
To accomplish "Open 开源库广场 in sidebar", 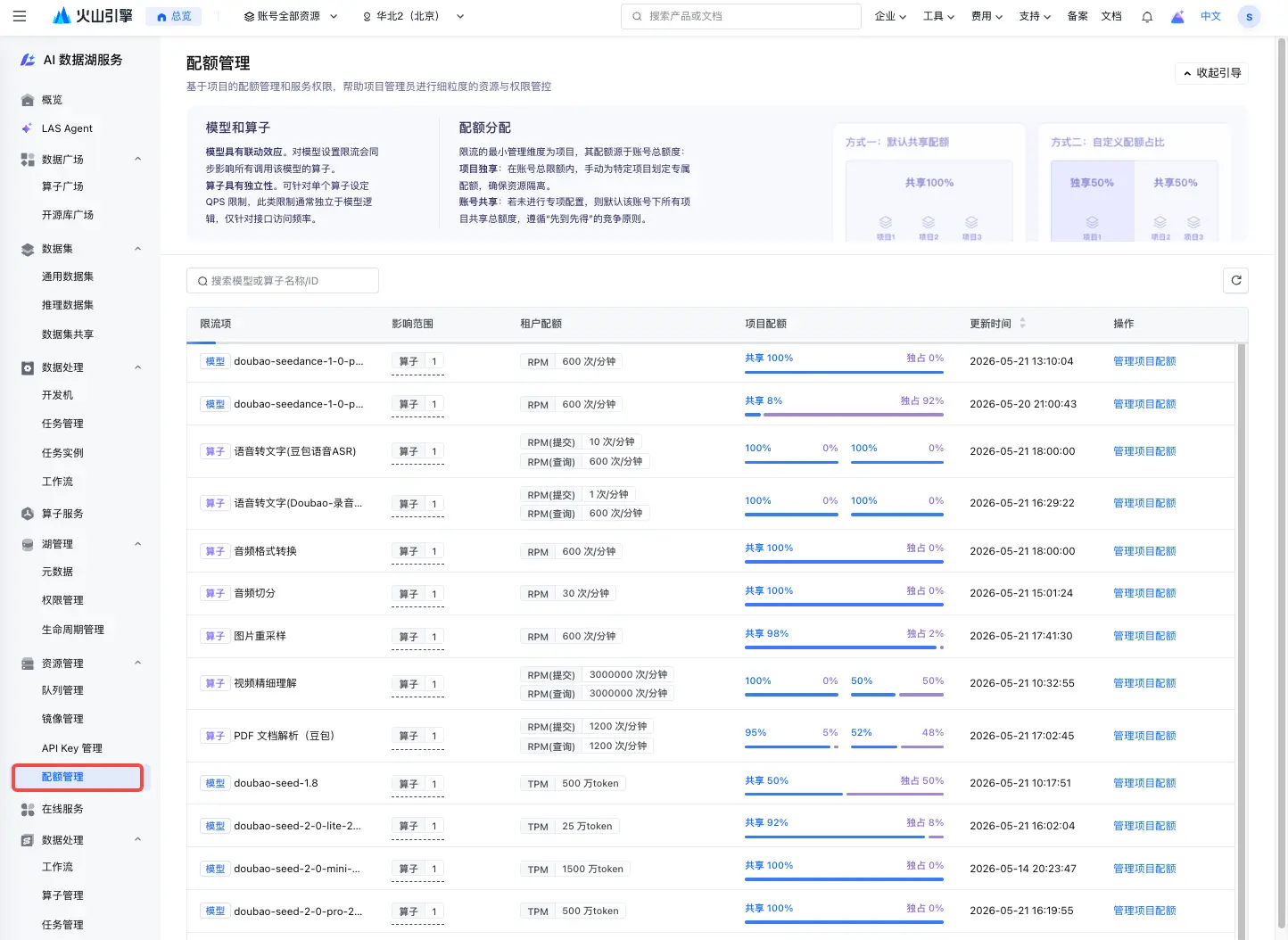I will 68,215.
